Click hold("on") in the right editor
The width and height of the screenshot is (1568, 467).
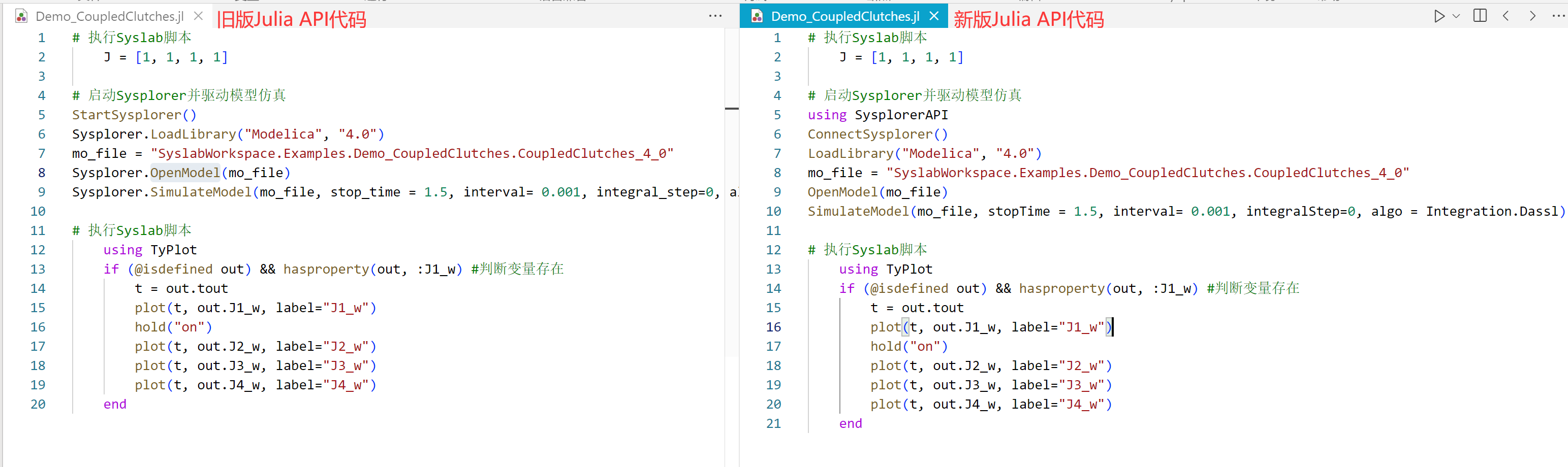point(909,347)
